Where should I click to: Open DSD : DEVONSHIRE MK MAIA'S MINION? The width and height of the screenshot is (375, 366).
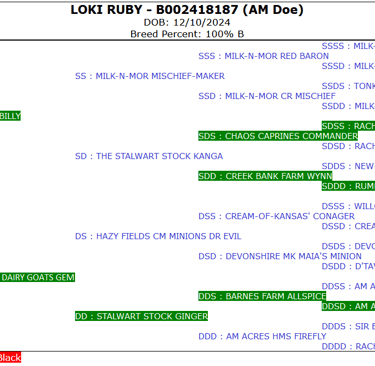[x=280, y=256]
